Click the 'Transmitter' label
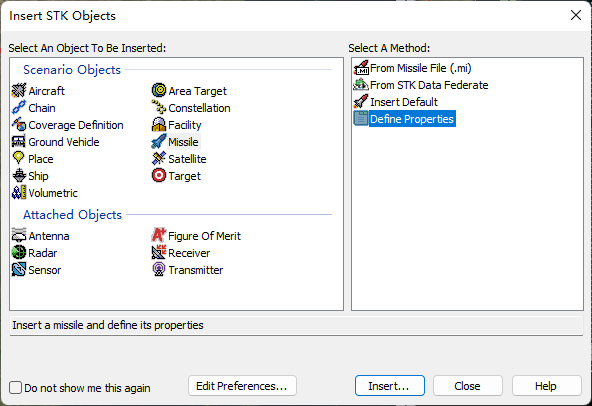The image size is (592, 406). coord(196,270)
